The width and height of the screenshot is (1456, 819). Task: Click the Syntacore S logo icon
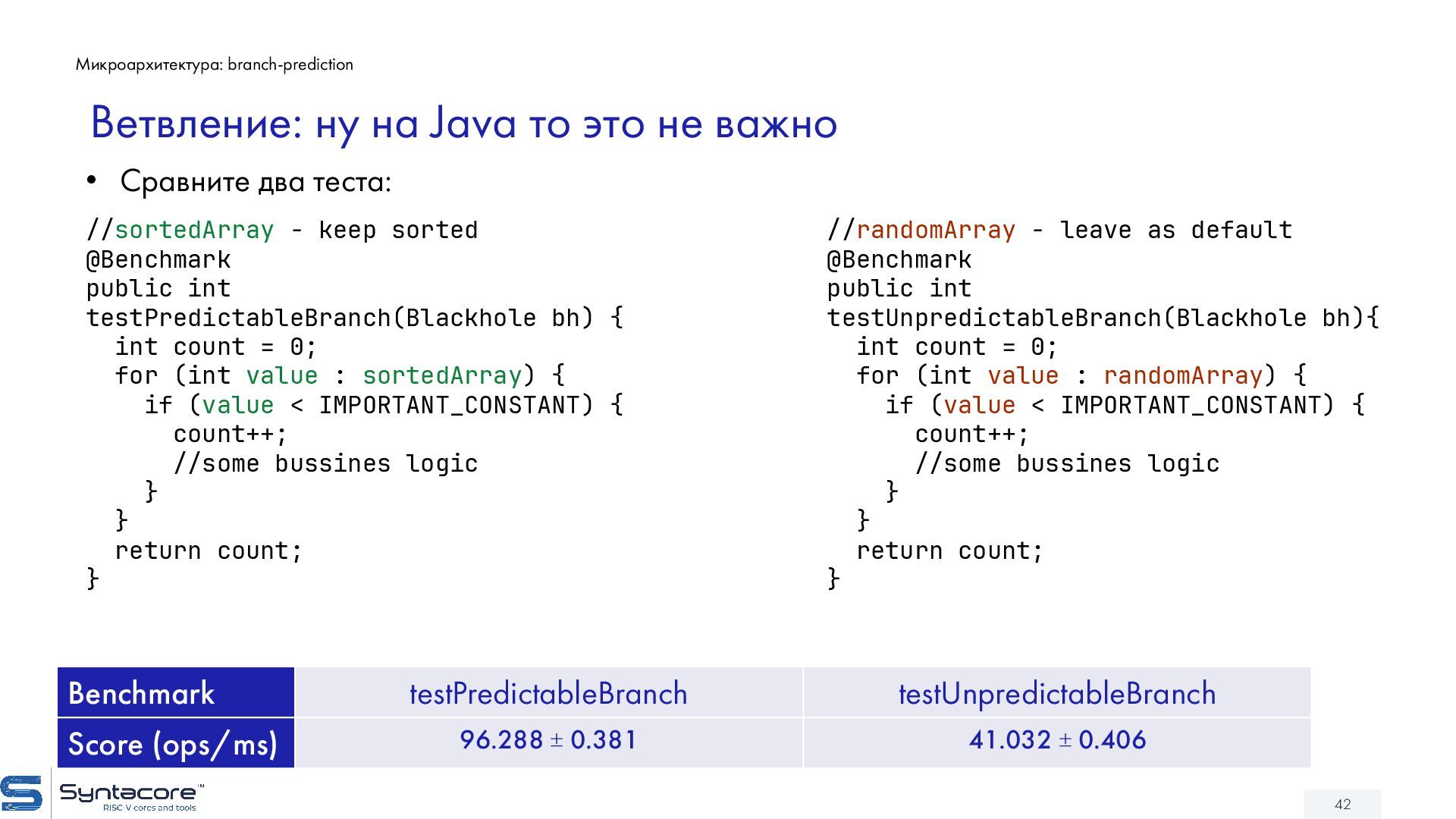click(x=21, y=794)
